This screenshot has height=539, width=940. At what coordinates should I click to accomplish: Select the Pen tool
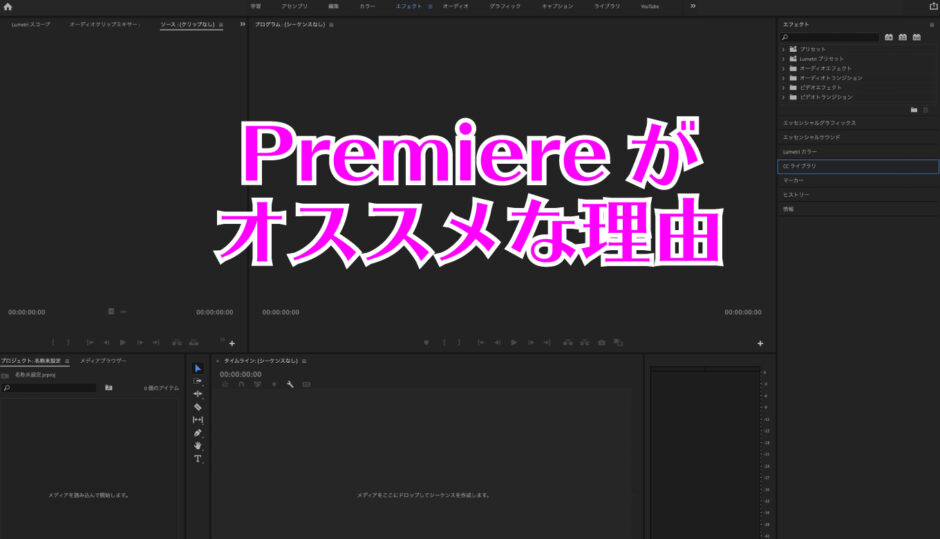pyautogui.click(x=198, y=433)
